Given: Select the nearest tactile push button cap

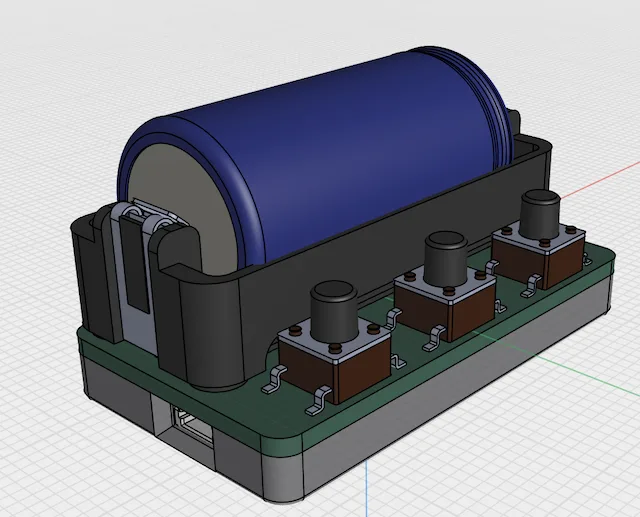Looking at the screenshot, I should click(334, 311).
